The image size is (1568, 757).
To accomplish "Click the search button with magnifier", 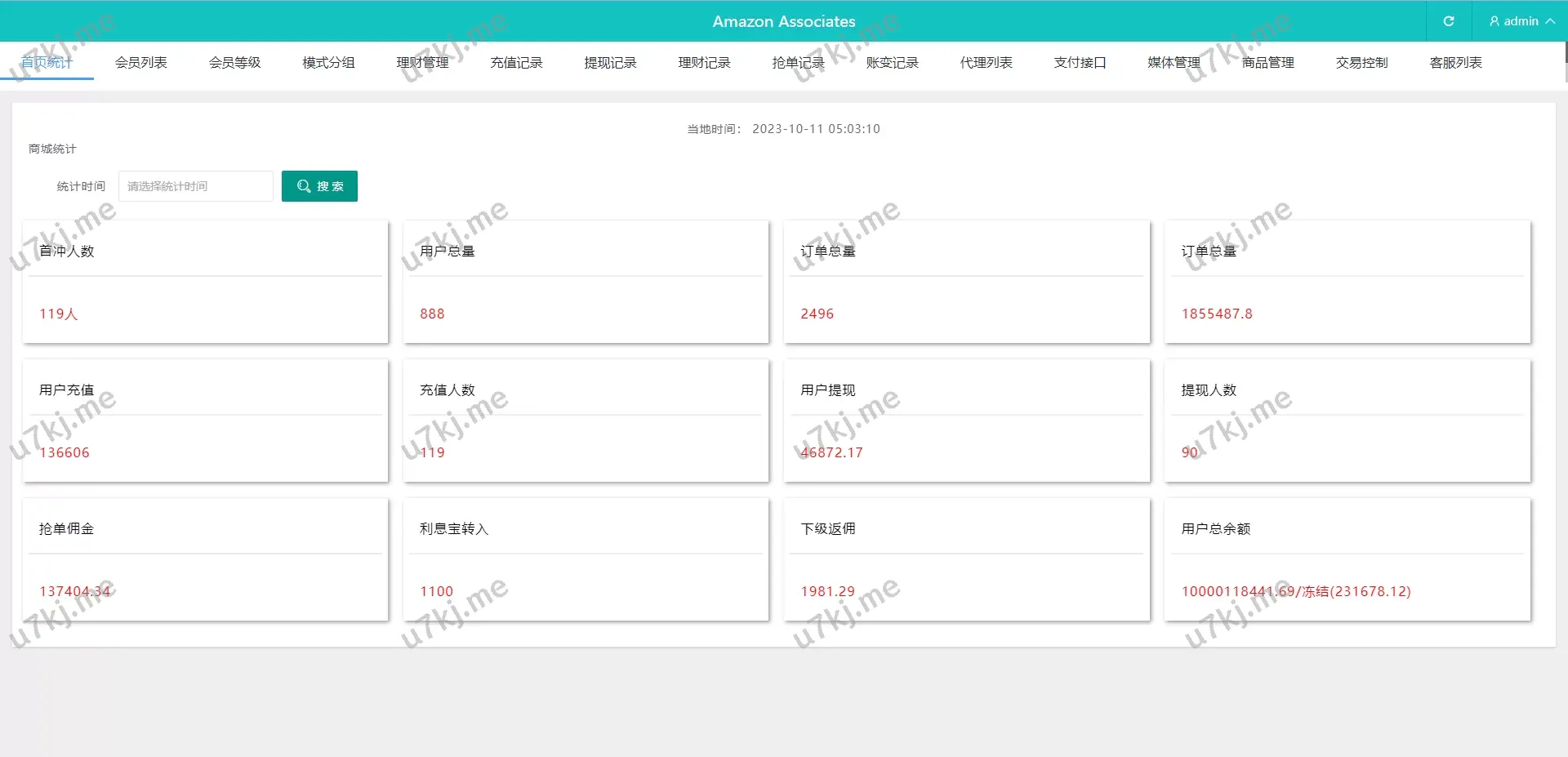I will click(x=319, y=186).
